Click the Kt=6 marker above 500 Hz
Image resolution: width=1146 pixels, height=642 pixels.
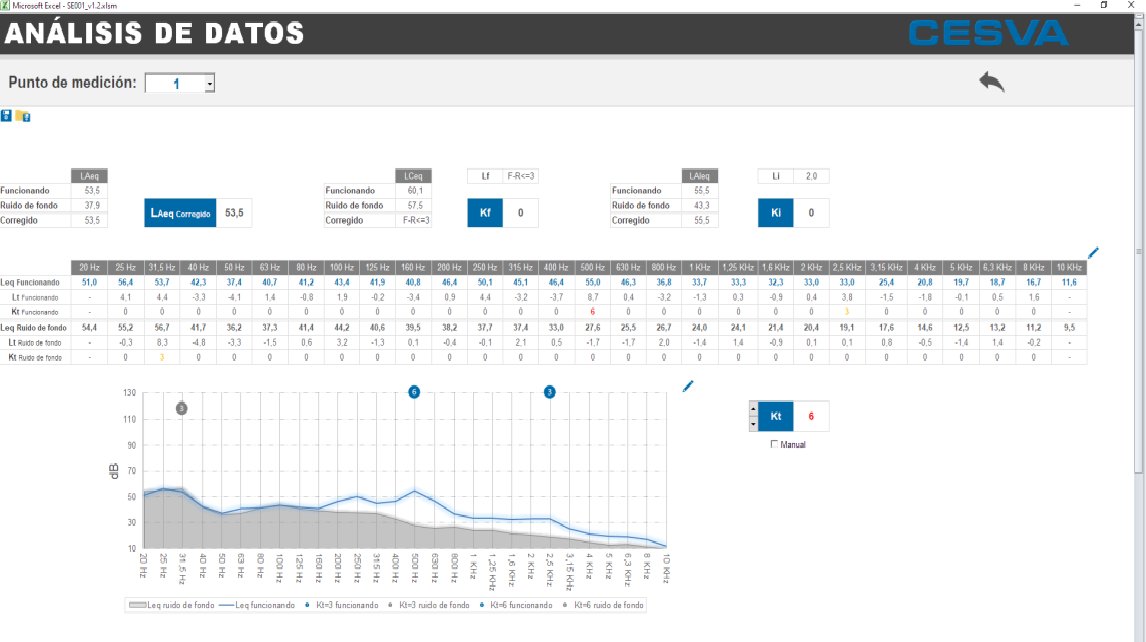[414, 392]
